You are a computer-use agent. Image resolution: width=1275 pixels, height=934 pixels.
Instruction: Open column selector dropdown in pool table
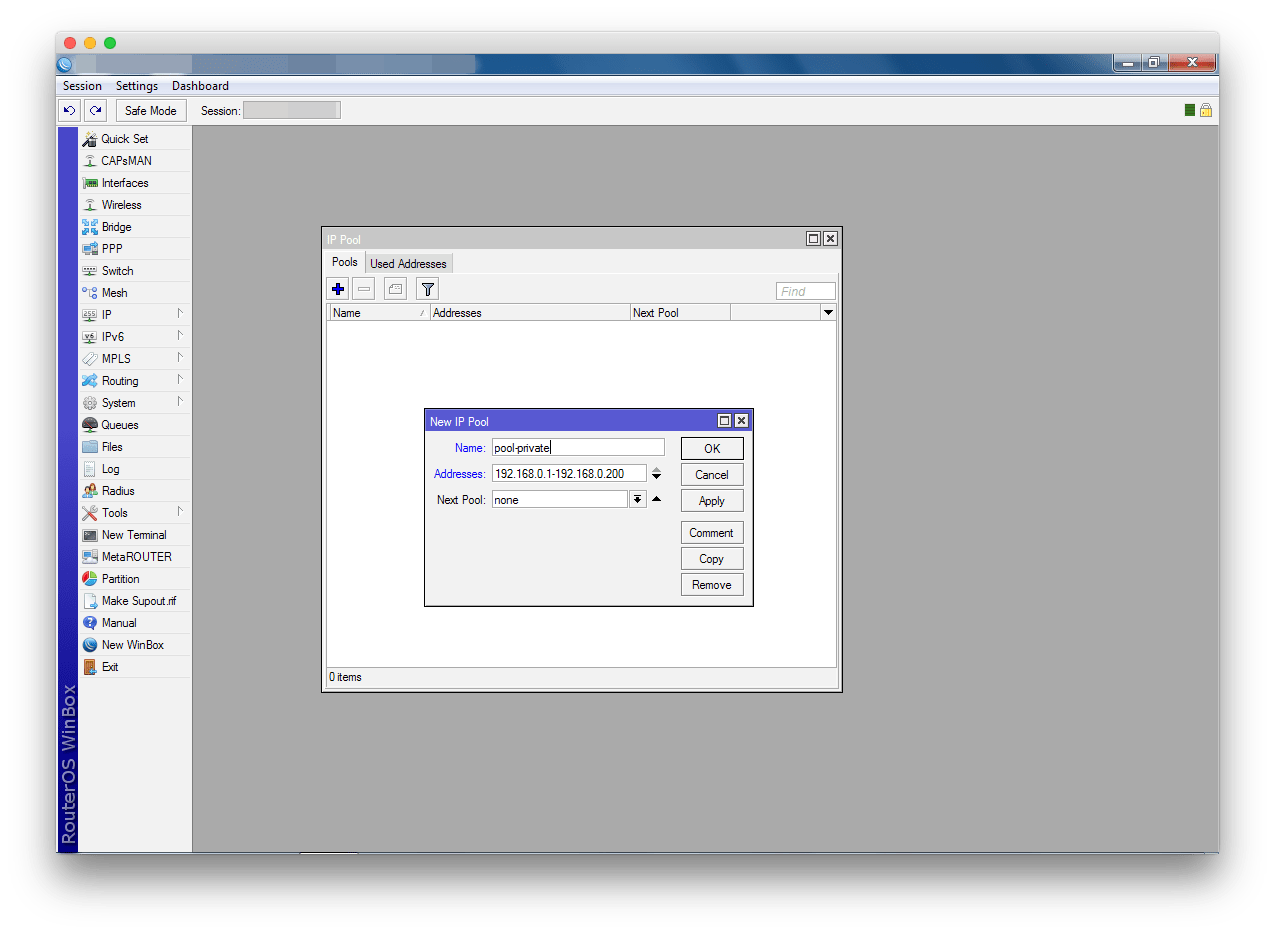click(x=827, y=313)
